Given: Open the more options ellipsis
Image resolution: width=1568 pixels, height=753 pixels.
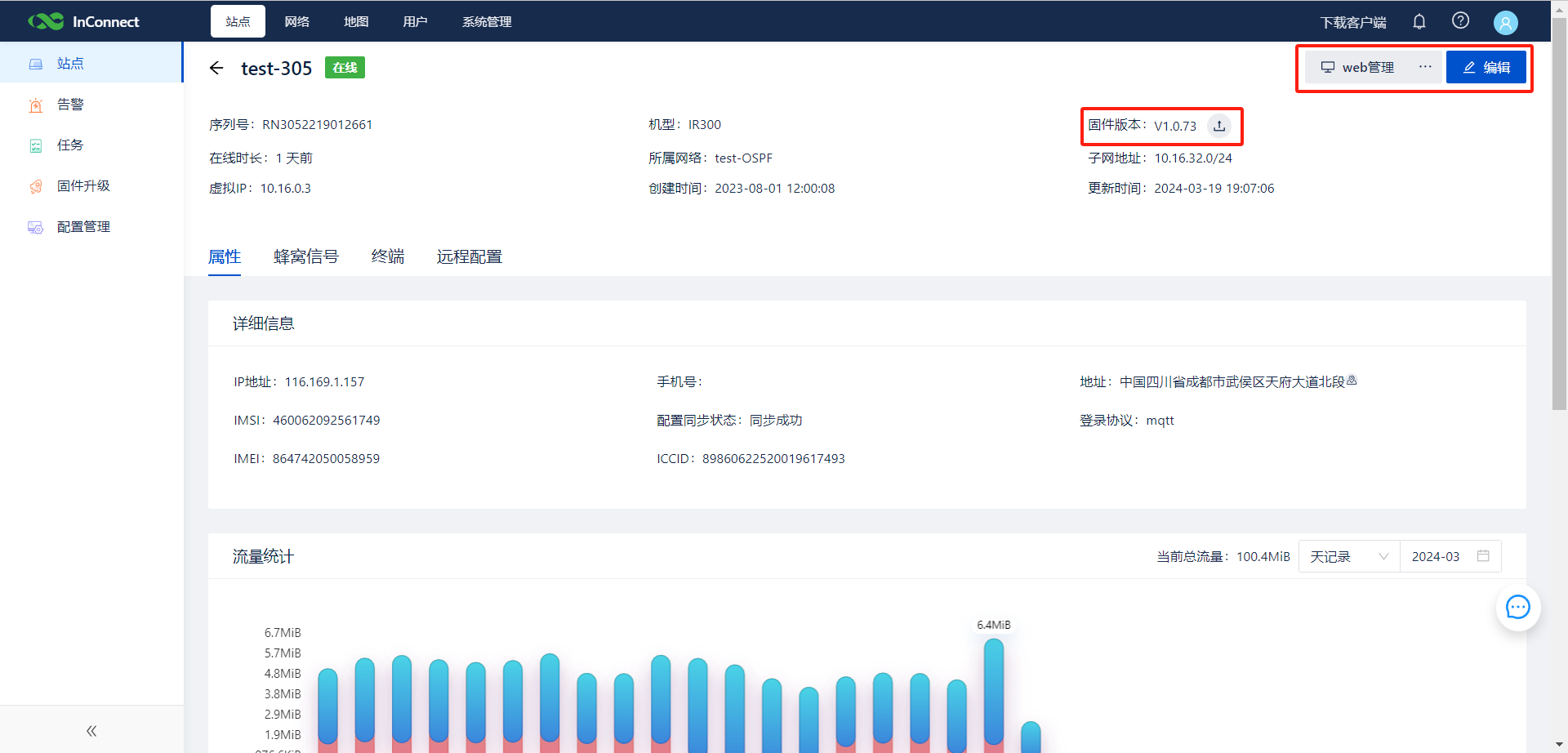Looking at the screenshot, I should (1425, 67).
